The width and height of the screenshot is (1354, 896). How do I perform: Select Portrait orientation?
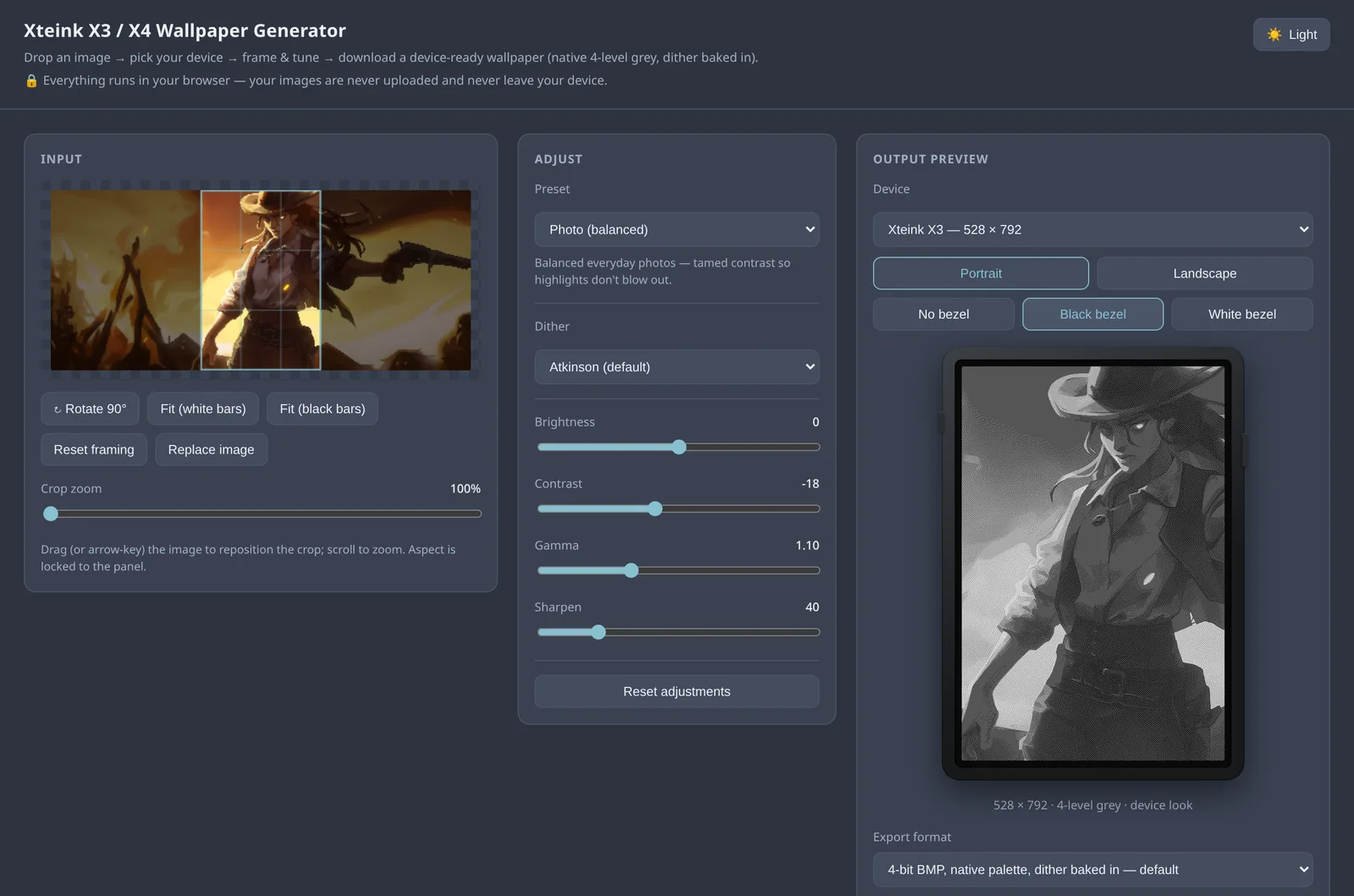click(x=981, y=273)
